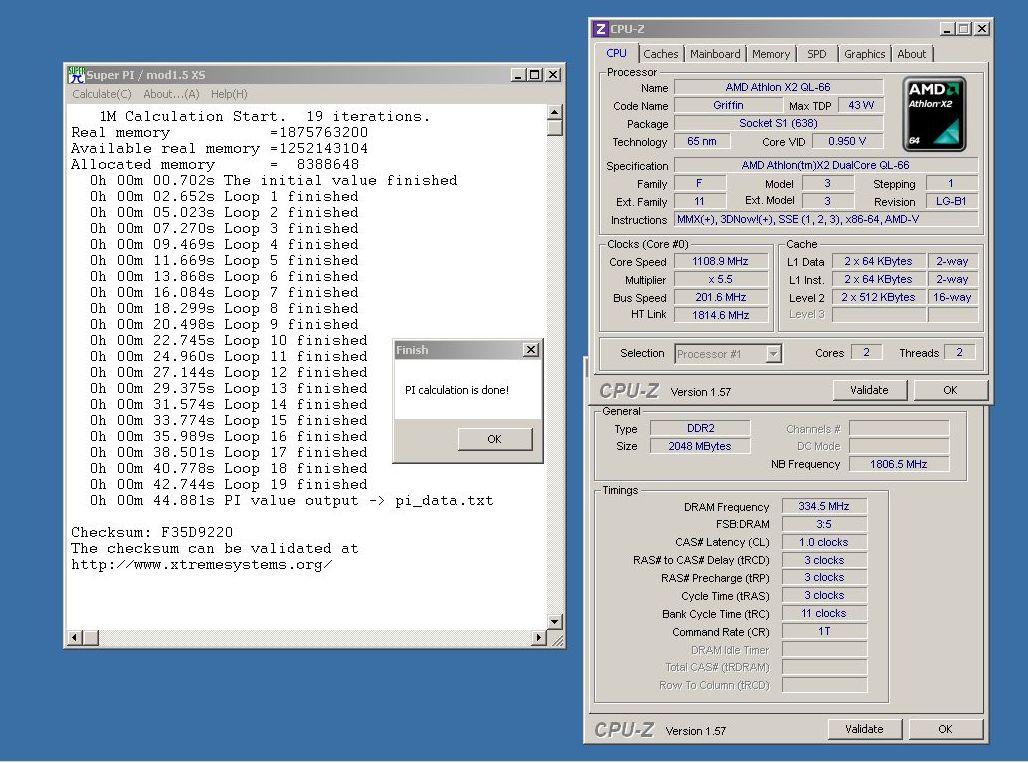The width and height of the screenshot is (1028, 763).
Task: Switch to the Mainboard tab in CPU-Z
Action: pyautogui.click(x=715, y=54)
